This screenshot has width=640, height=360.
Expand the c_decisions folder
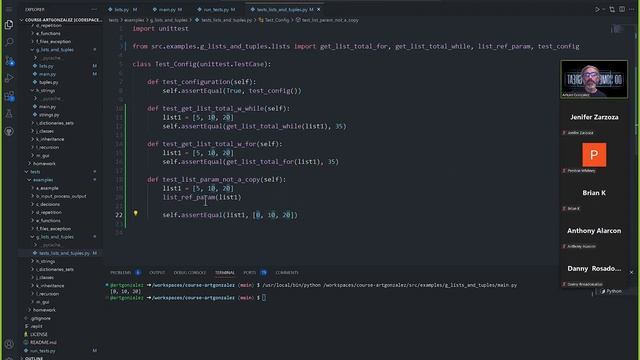[x=60, y=204]
